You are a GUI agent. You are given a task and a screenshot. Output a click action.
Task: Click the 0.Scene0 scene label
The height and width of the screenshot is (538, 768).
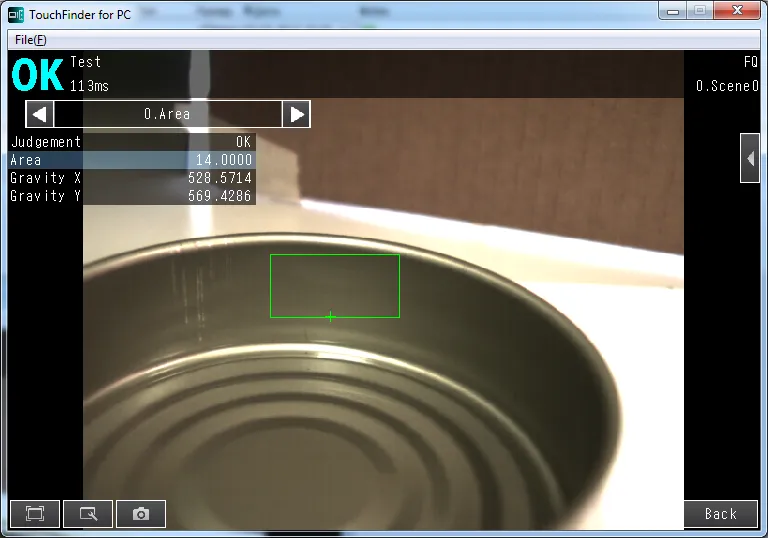[x=727, y=86]
